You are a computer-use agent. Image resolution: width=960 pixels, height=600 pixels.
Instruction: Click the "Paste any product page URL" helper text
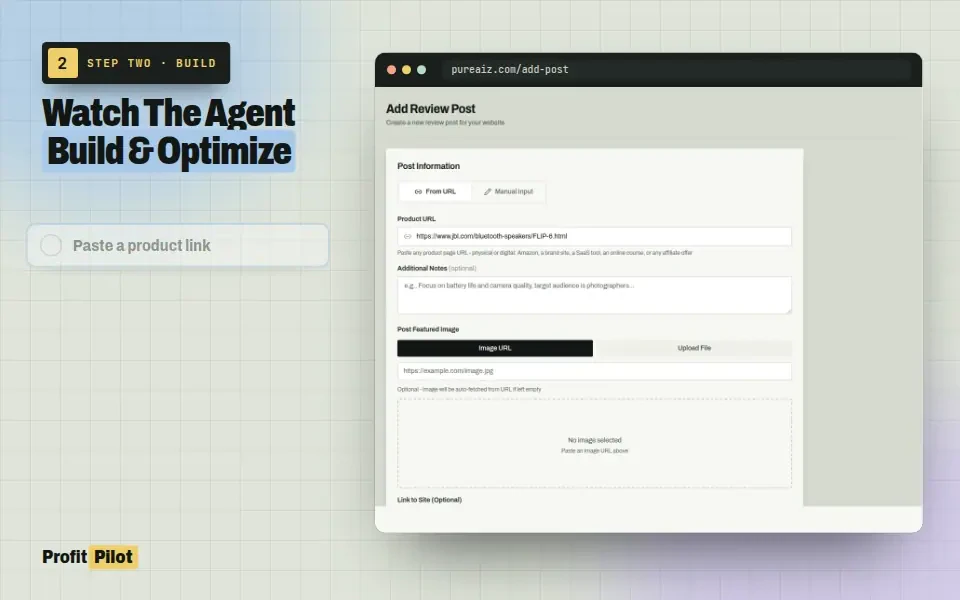tap(545, 253)
